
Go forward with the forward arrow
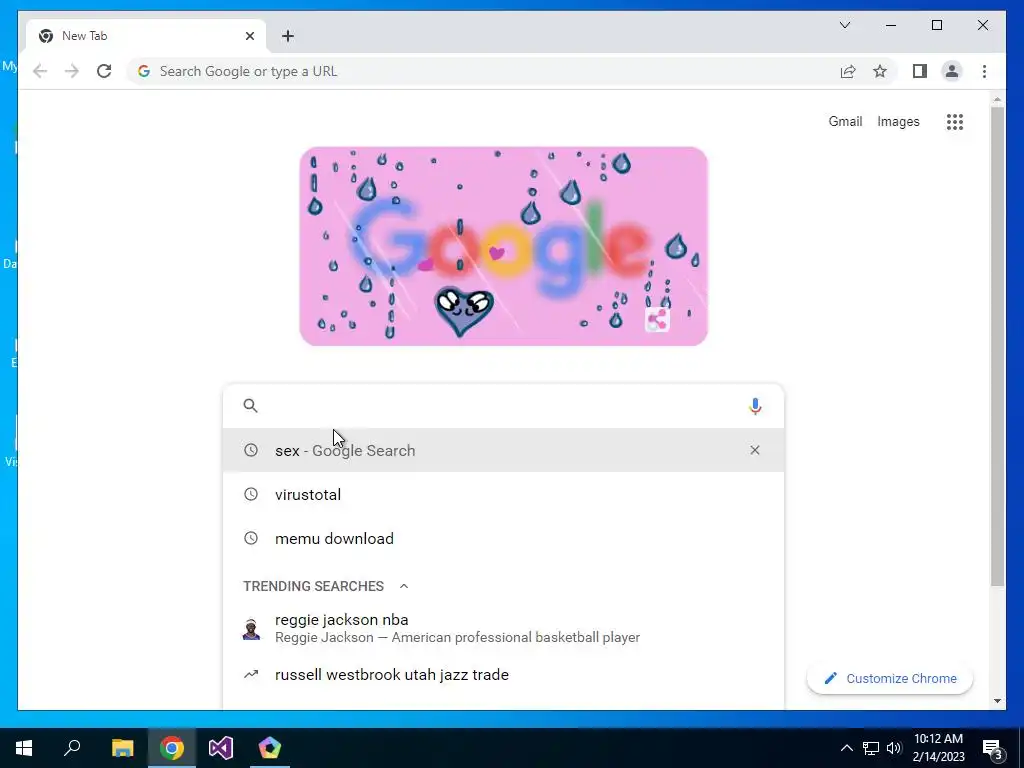[72, 71]
